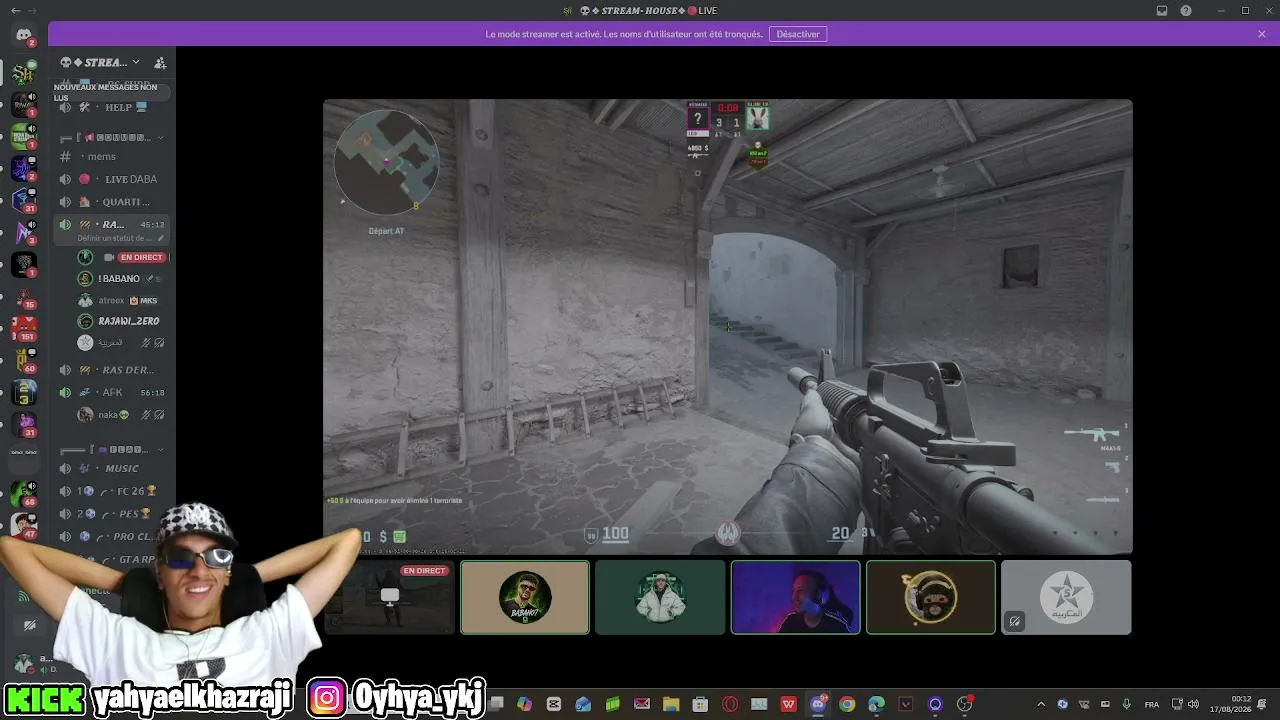Open the mems text channel
The width and height of the screenshot is (1280, 720).
coord(112,157)
